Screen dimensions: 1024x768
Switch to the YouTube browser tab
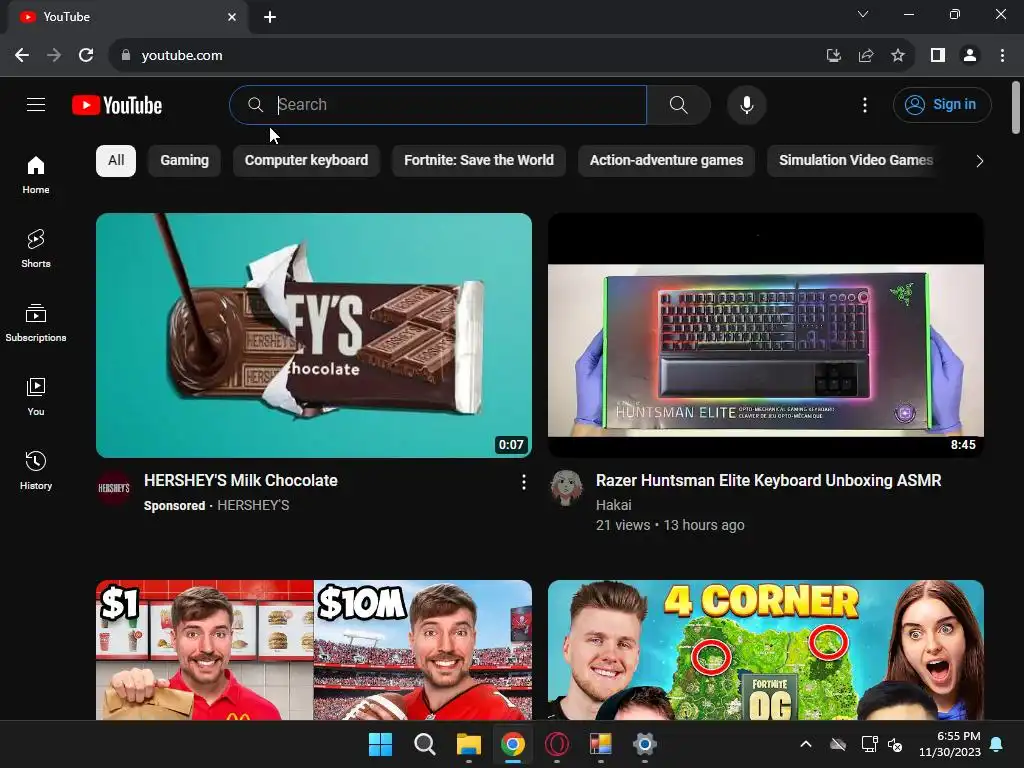pyautogui.click(x=127, y=17)
